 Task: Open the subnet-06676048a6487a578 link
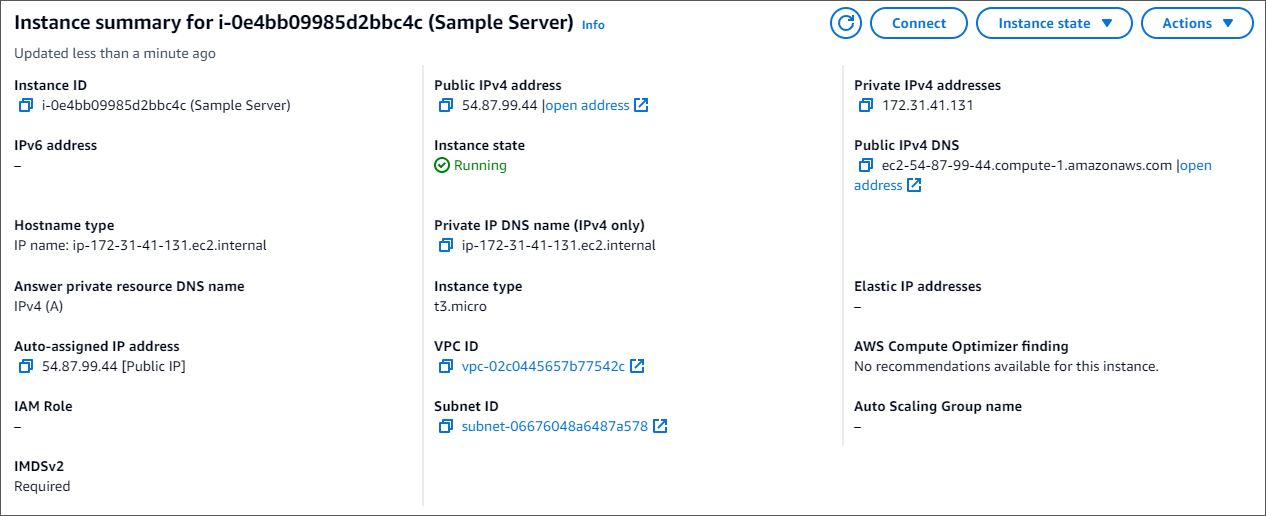(x=554, y=426)
